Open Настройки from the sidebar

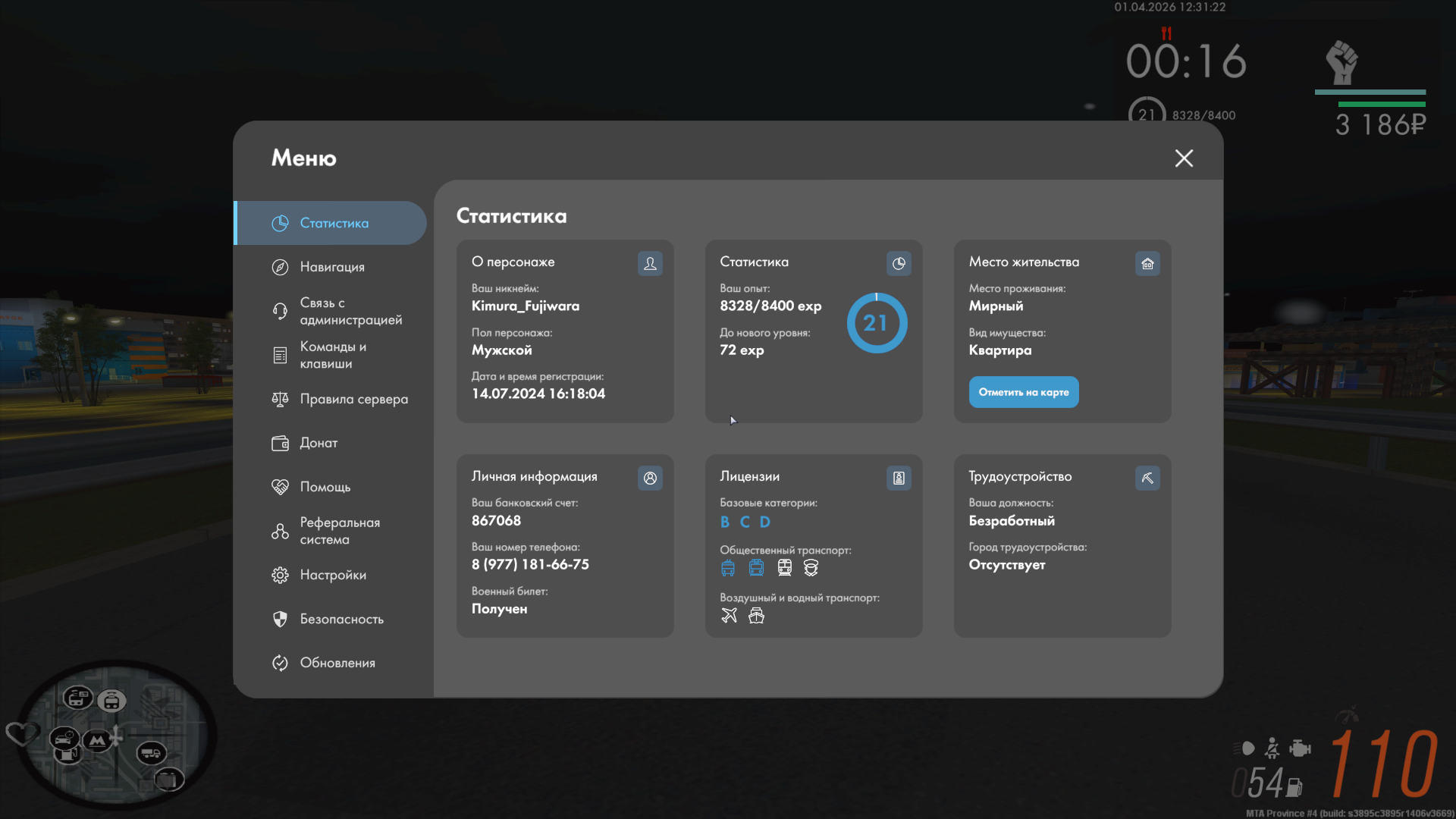[333, 575]
